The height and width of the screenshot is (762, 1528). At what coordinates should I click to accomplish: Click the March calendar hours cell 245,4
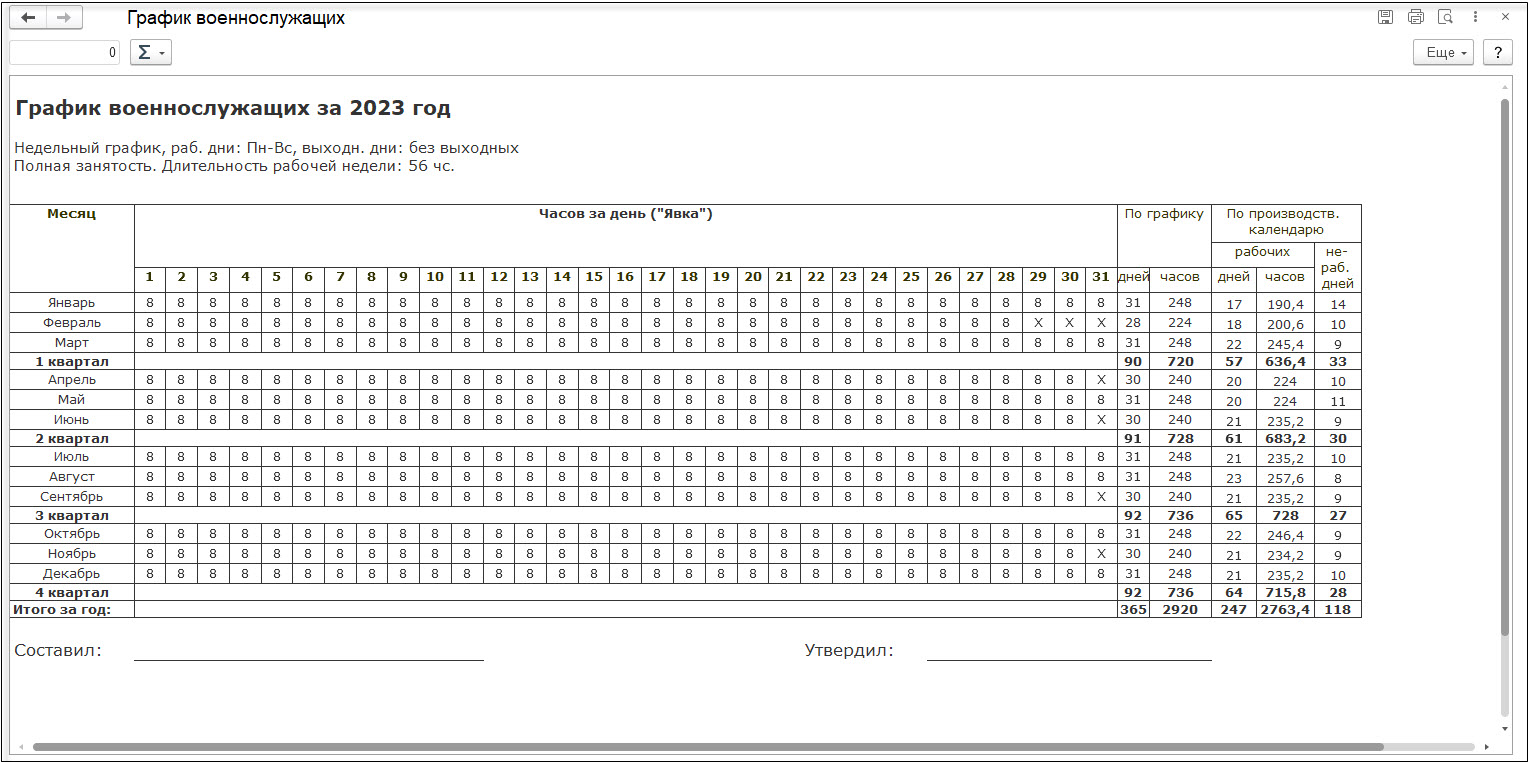click(1285, 344)
